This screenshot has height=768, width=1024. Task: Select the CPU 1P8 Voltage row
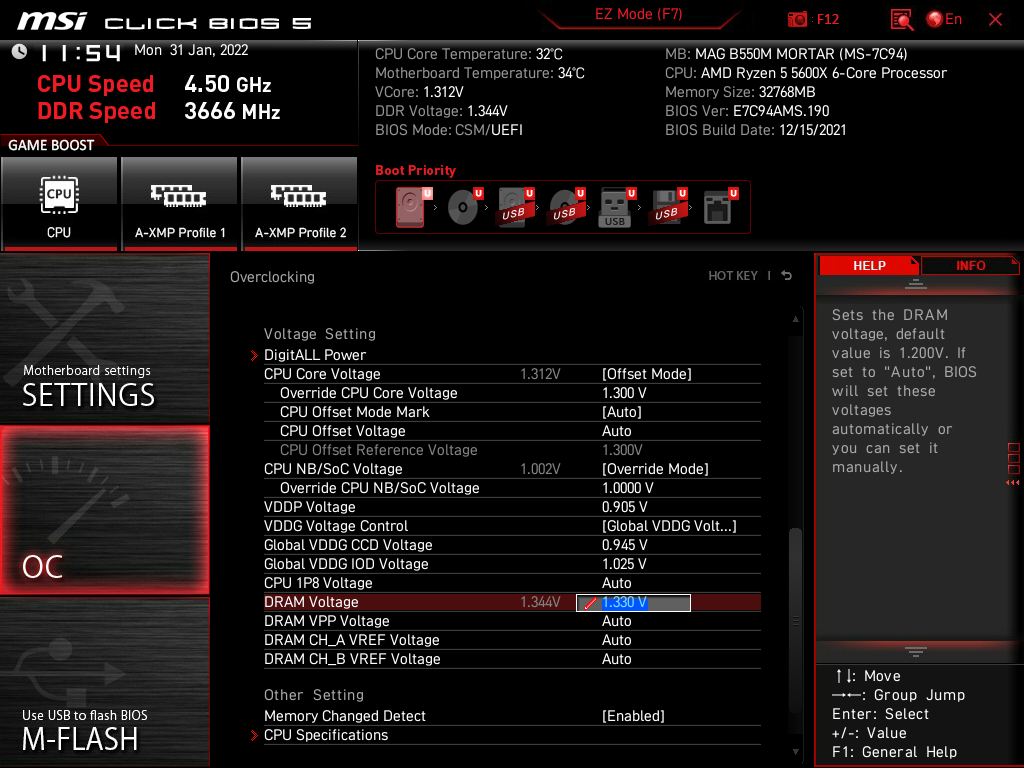(512, 583)
